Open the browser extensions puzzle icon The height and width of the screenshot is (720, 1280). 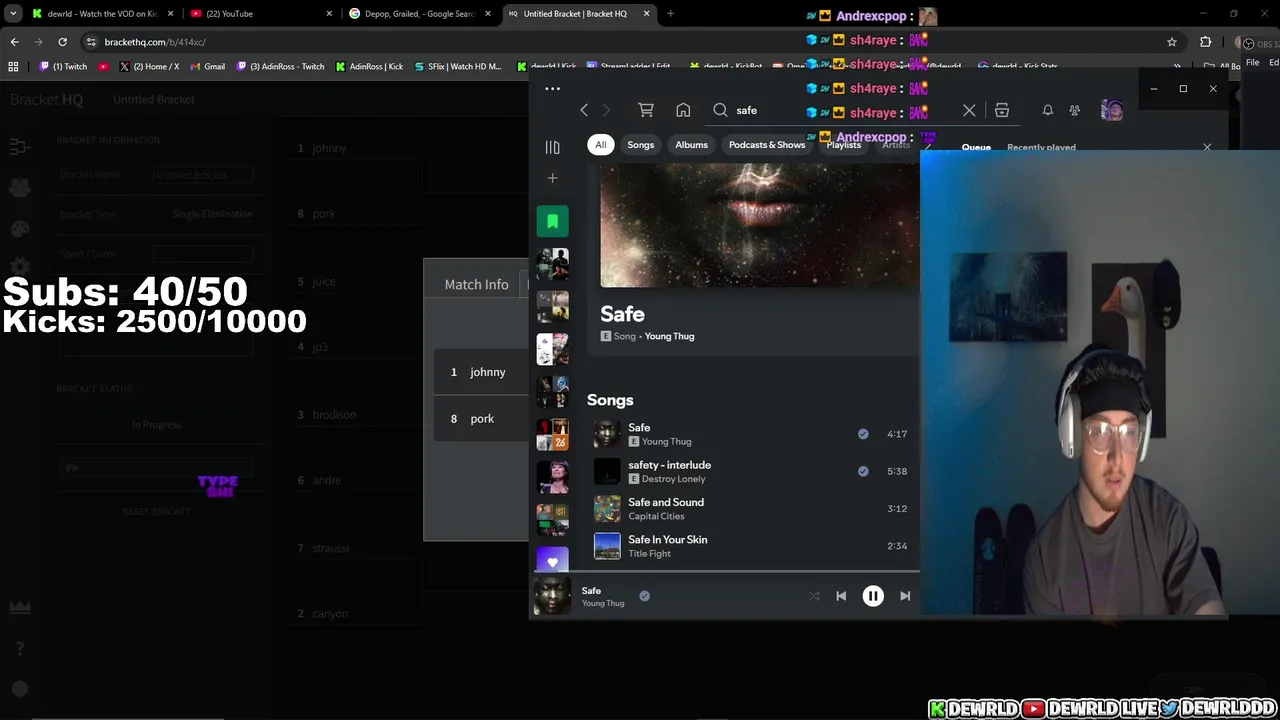[1205, 42]
